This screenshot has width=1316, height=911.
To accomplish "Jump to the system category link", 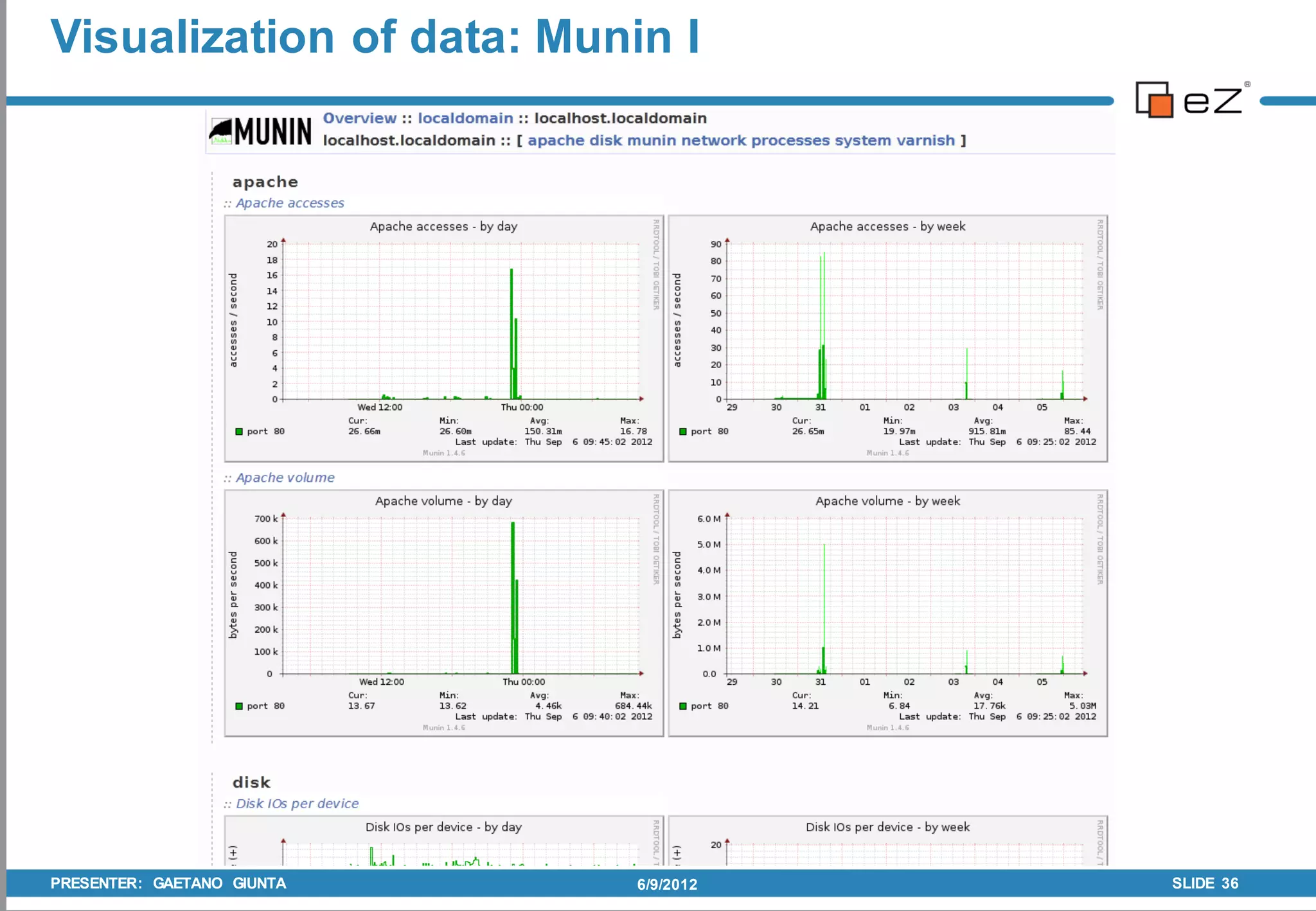I will [863, 141].
